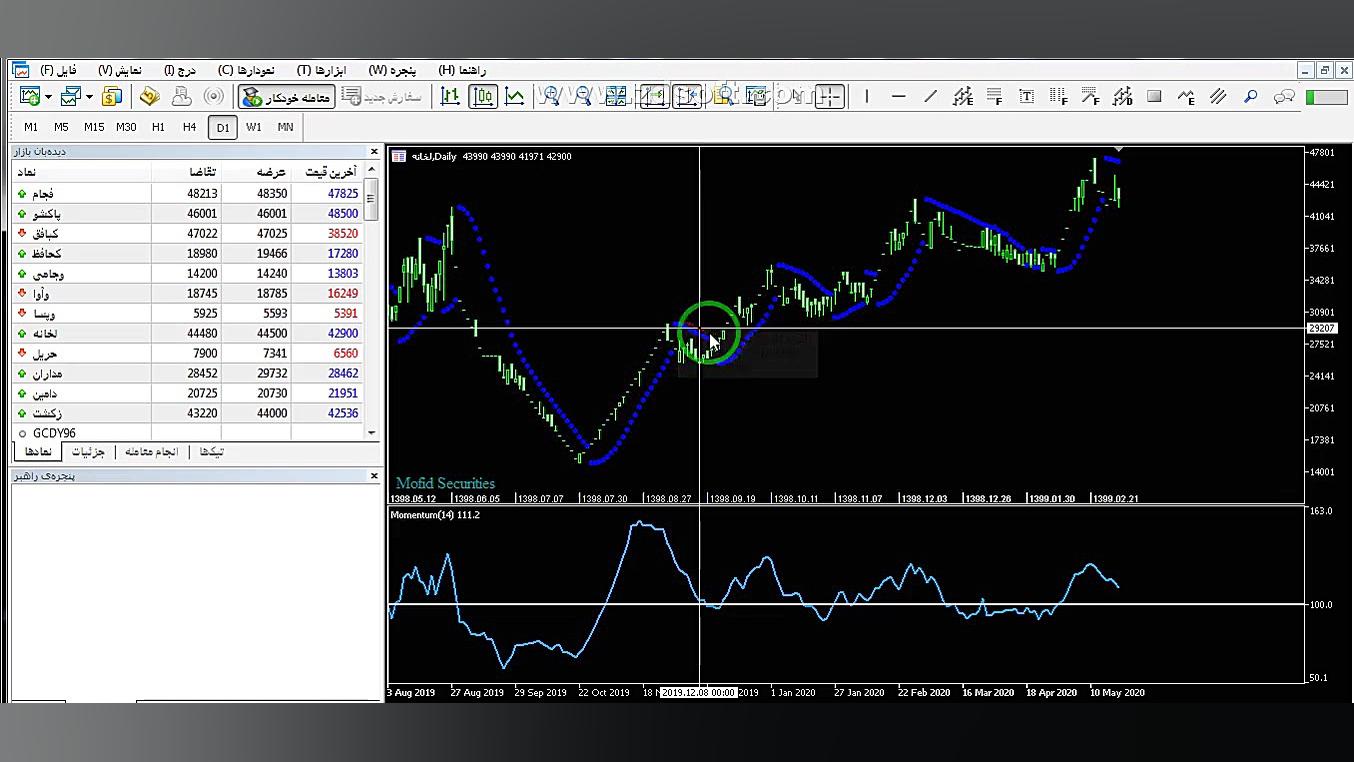
Task: Enable the W1 weekly timeframe
Action: pos(253,127)
